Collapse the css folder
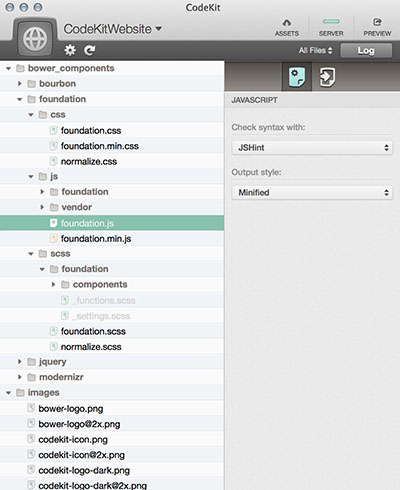This screenshot has width=400, height=490. [x=31, y=115]
